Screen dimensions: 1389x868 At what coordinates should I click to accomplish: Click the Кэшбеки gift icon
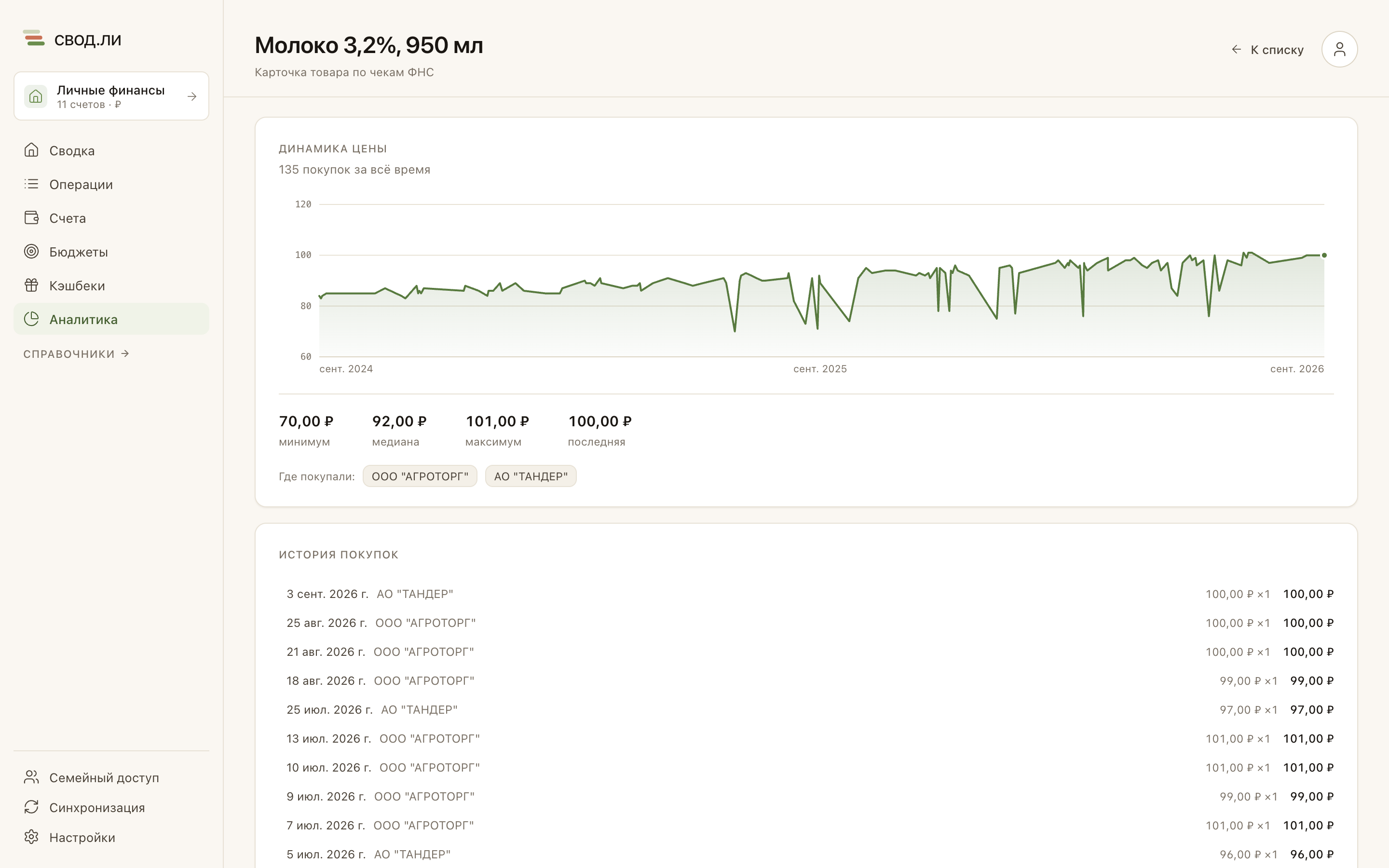[x=31, y=285]
